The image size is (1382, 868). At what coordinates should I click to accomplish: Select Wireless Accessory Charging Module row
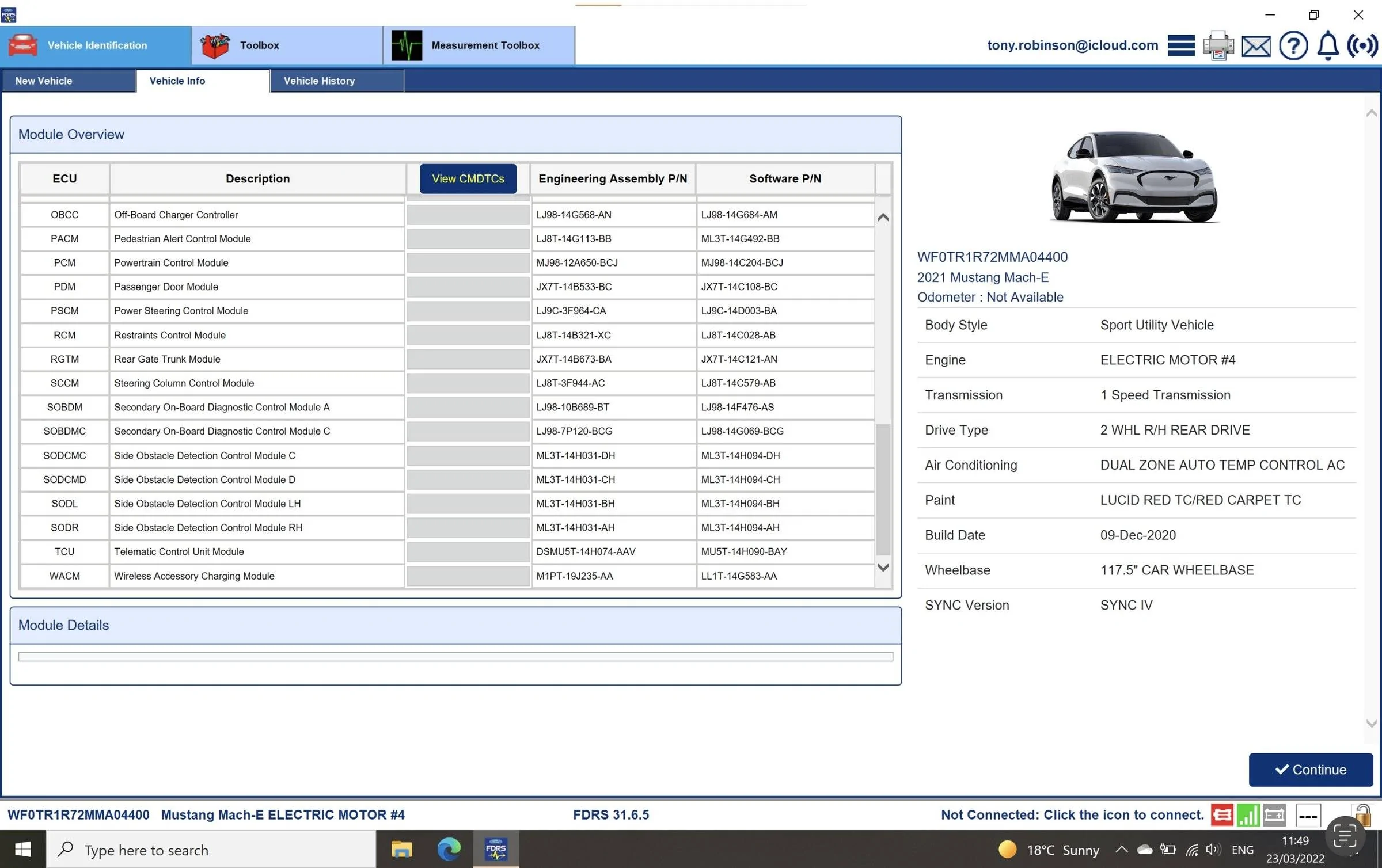pos(447,576)
